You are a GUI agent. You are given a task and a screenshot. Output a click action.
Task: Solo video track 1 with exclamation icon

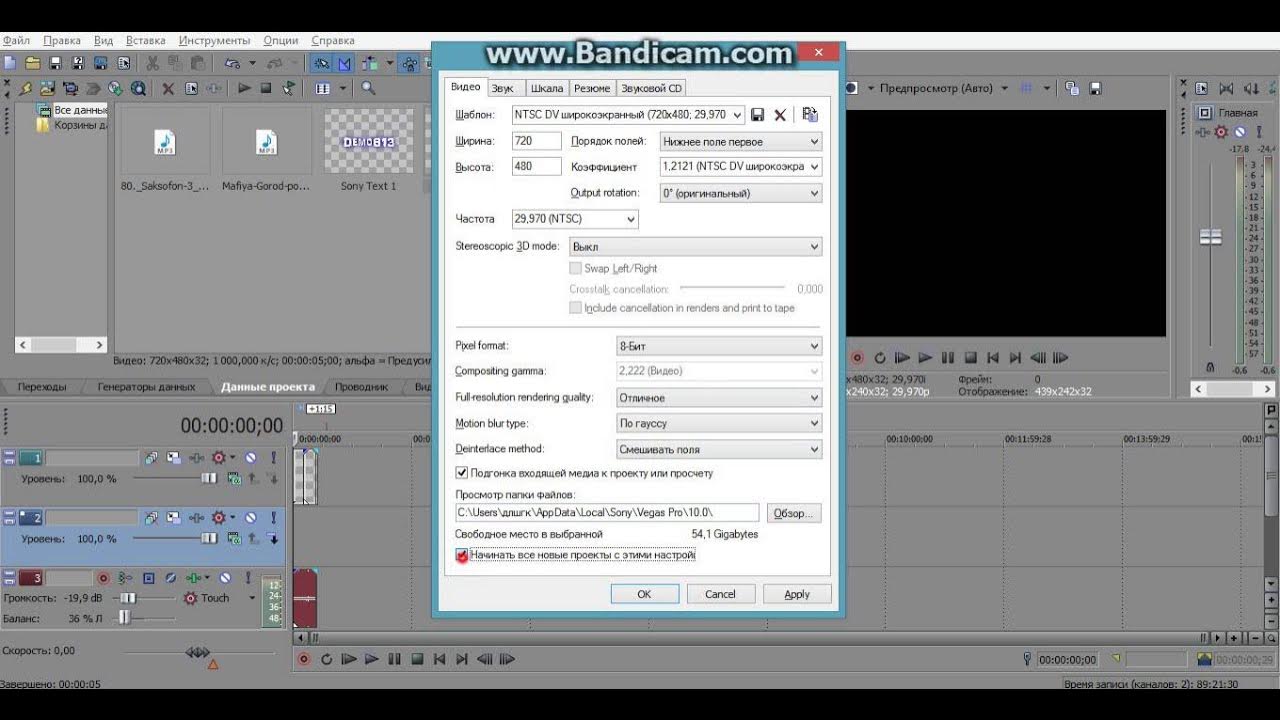(274, 457)
